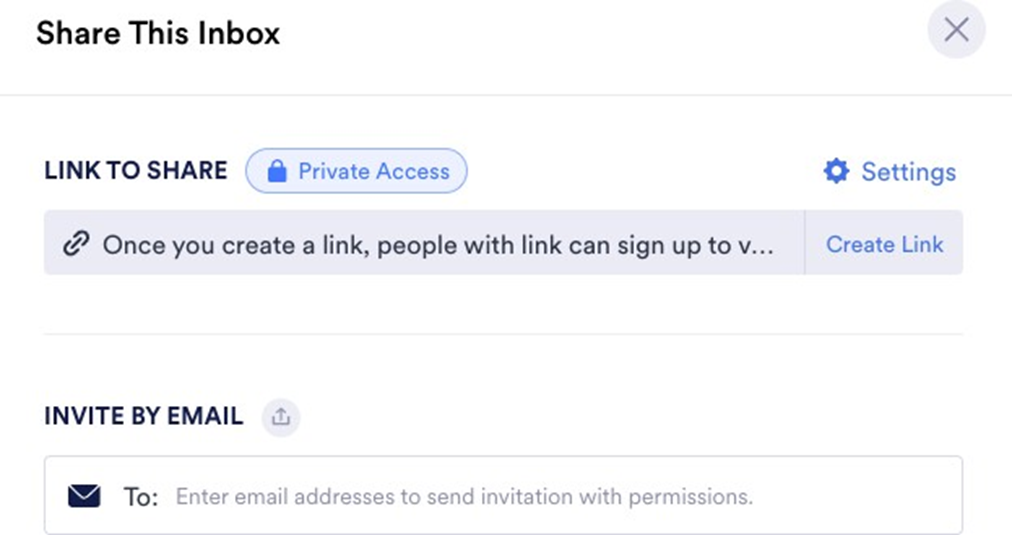Click the Settings gear icon
The height and width of the screenshot is (535, 1012).
(x=835, y=172)
